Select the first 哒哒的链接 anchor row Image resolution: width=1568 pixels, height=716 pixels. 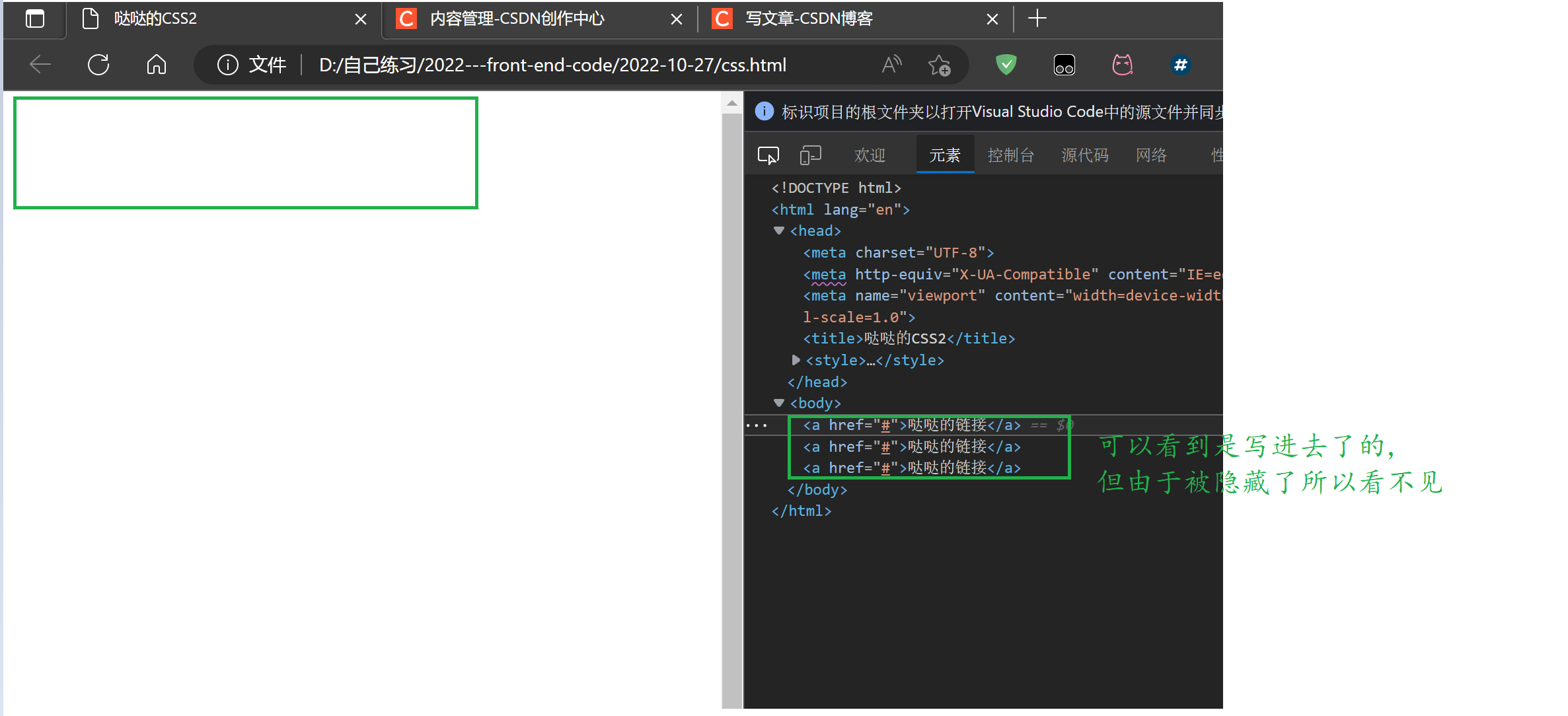click(911, 425)
